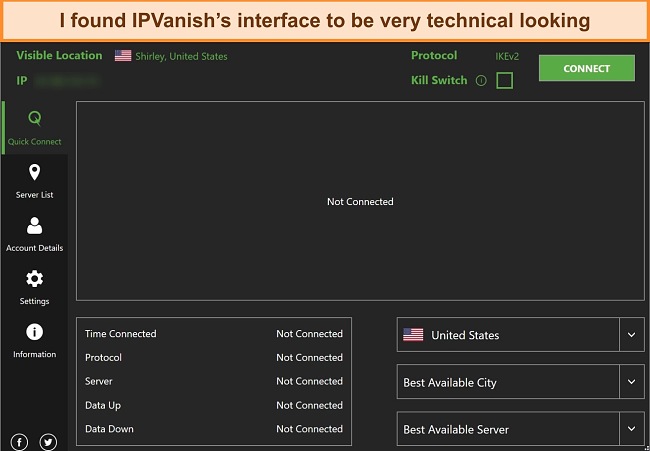Expand the Best Available Server arrow

[x=631, y=429]
